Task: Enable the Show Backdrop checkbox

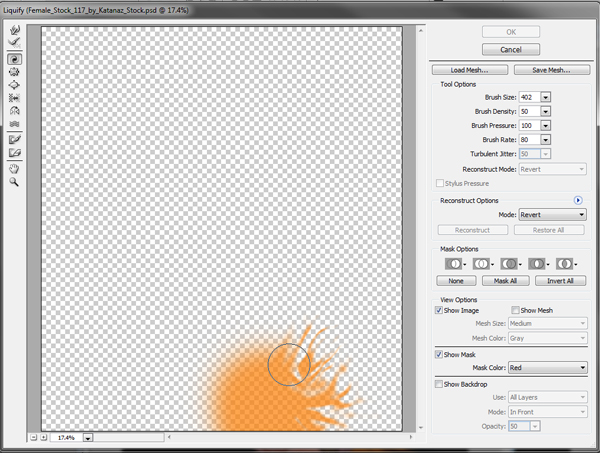Action: point(439,384)
